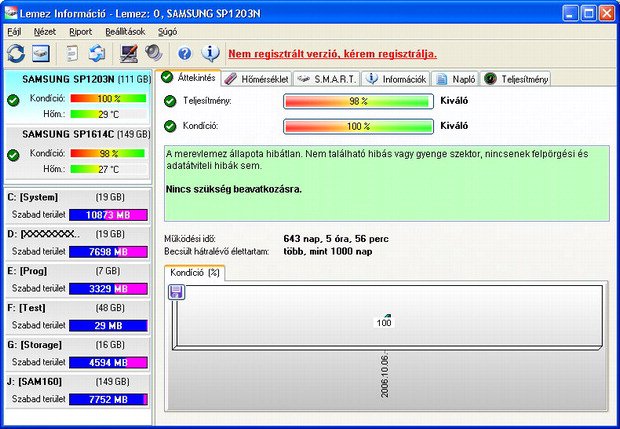Click the hard disk drive toolbar icon
The image size is (620, 429).
(41, 53)
